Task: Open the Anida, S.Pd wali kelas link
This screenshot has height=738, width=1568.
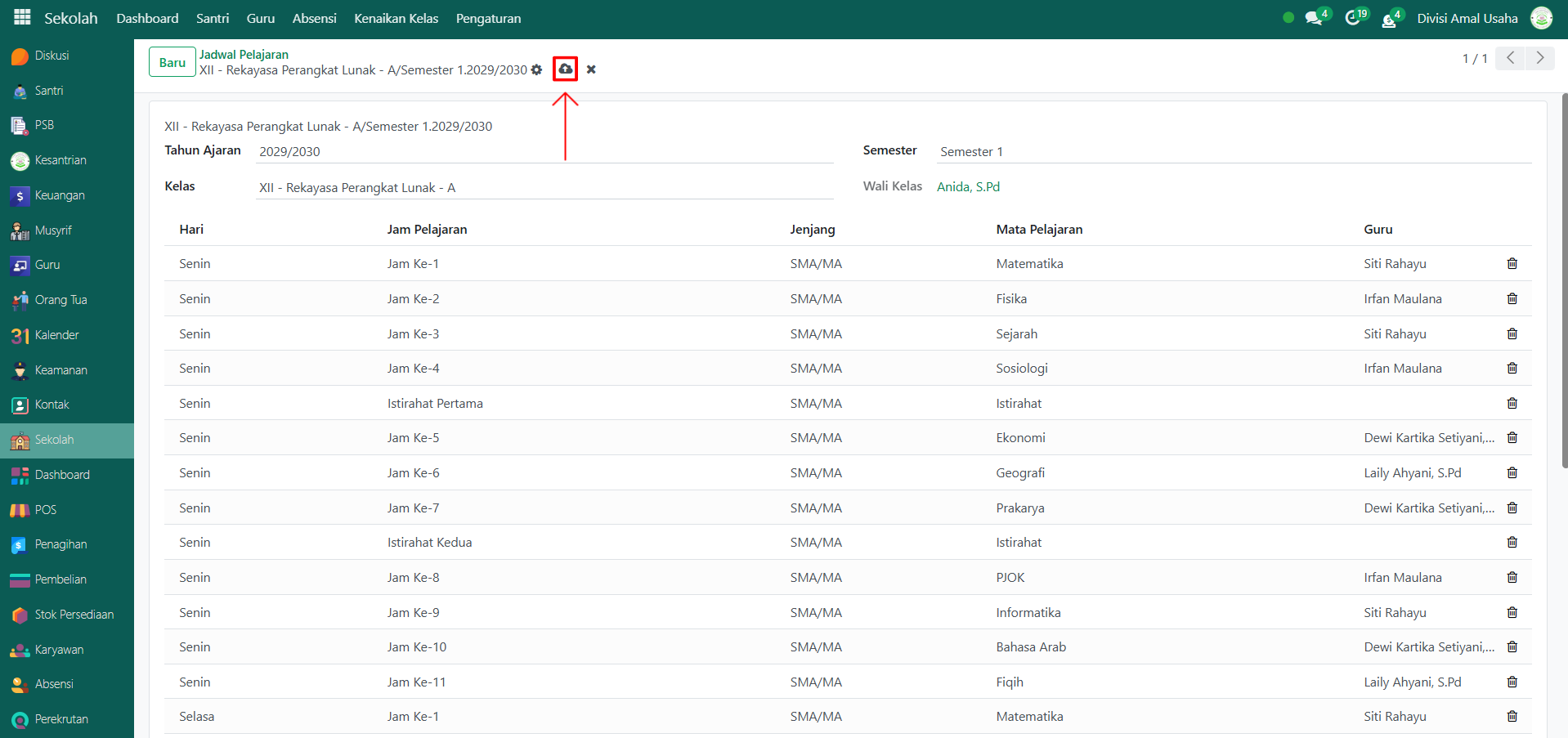Action: [x=968, y=187]
